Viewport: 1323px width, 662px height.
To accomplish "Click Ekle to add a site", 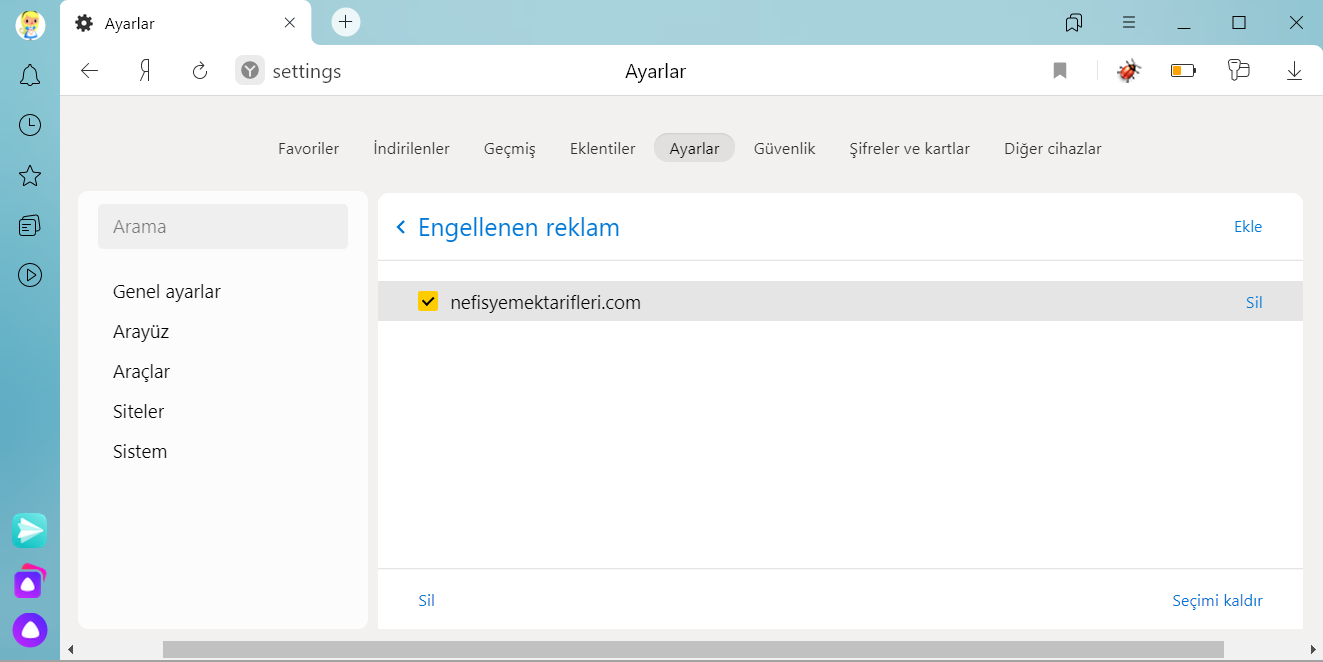I will tap(1248, 227).
